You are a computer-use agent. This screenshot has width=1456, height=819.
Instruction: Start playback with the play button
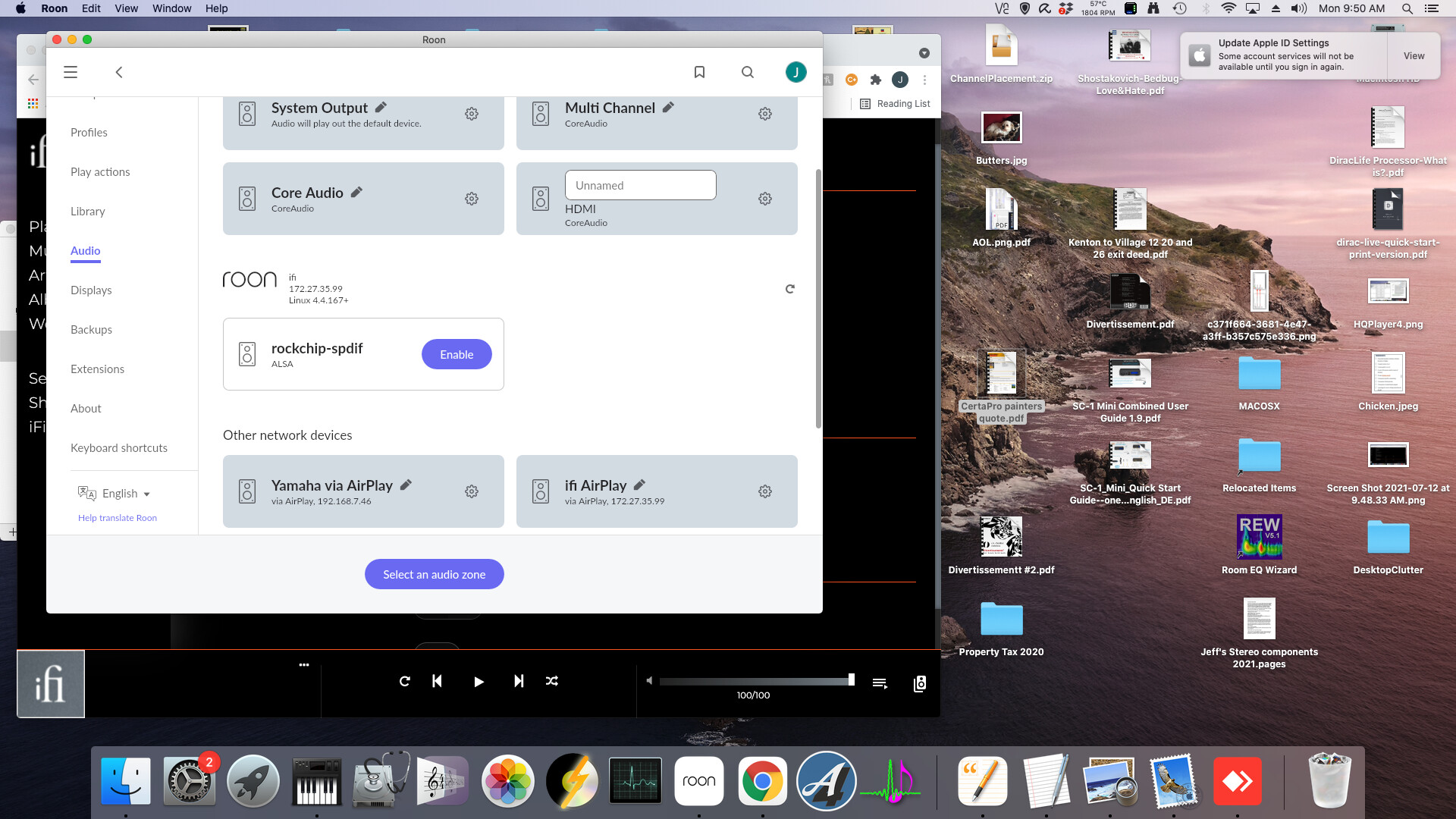click(479, 682)
